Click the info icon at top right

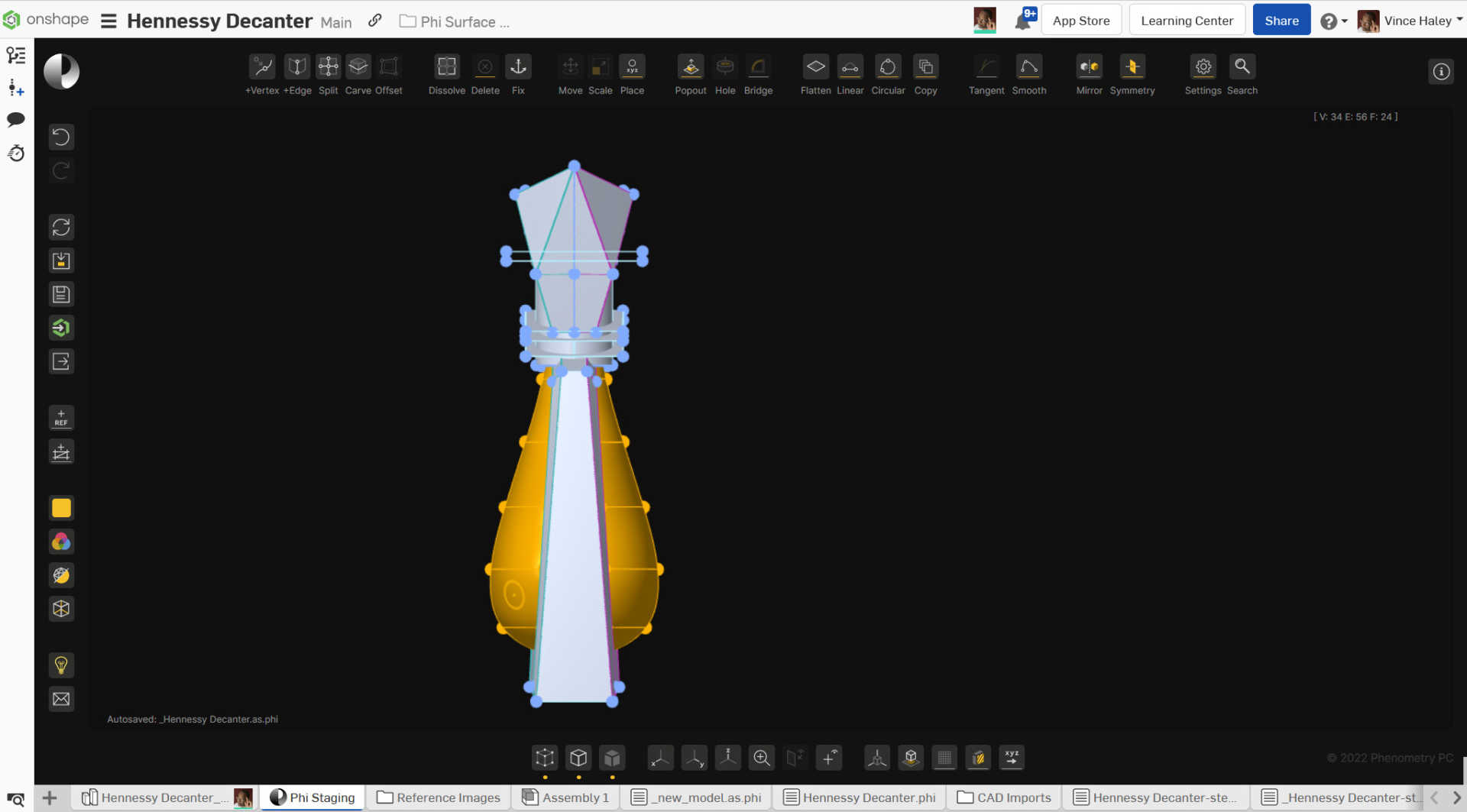point(1441,72)
